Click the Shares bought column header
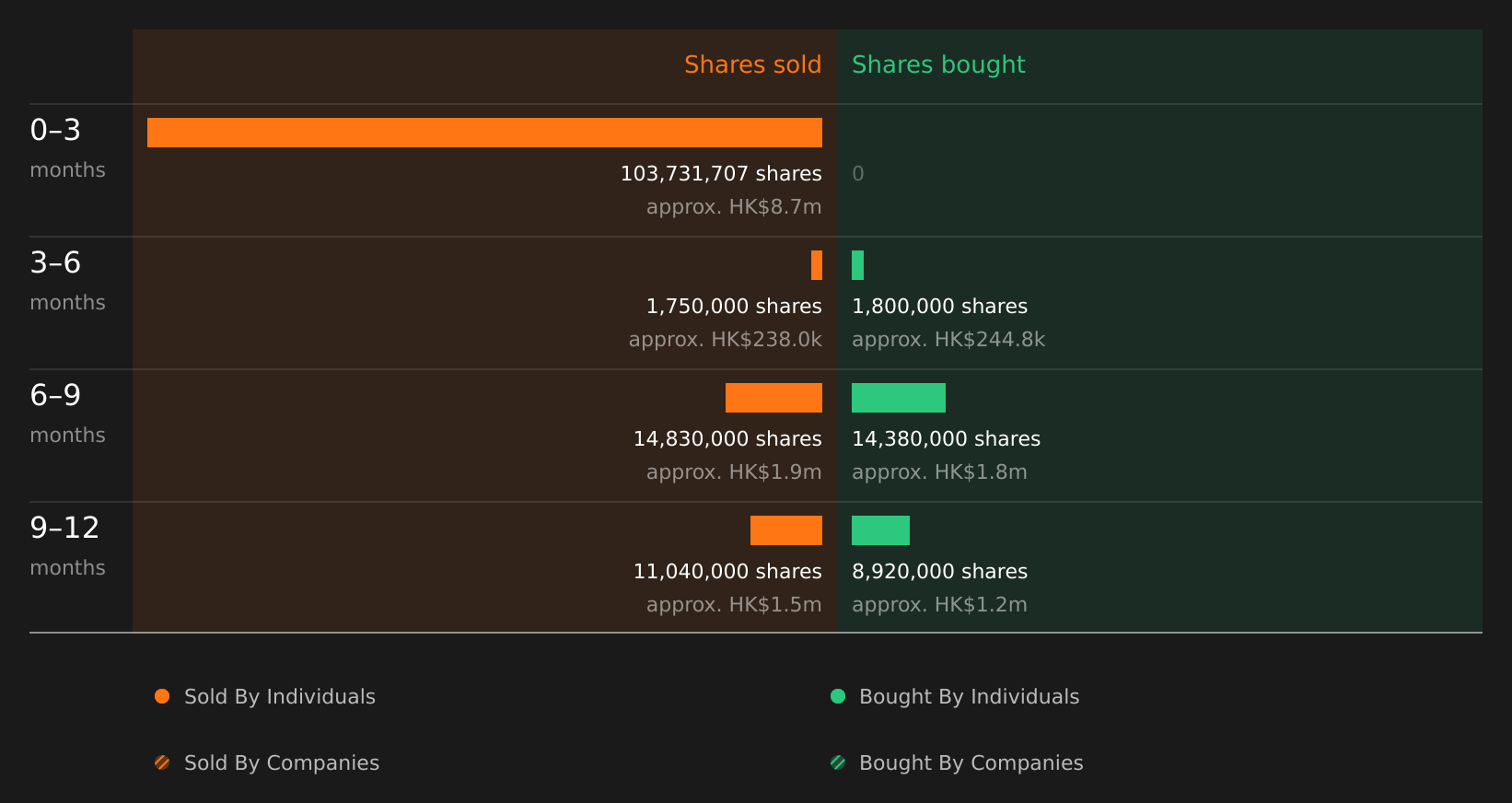This screenshot has width=1512, height=803. coord(938,64)
